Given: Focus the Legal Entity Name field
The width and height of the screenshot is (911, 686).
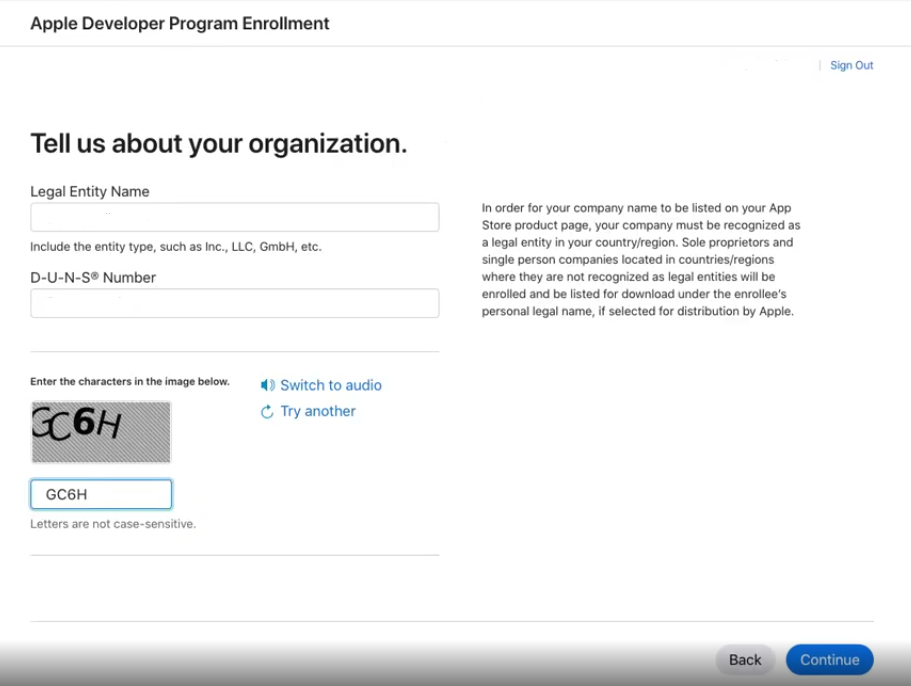Looking at the screenshot, I should [235, 217].
